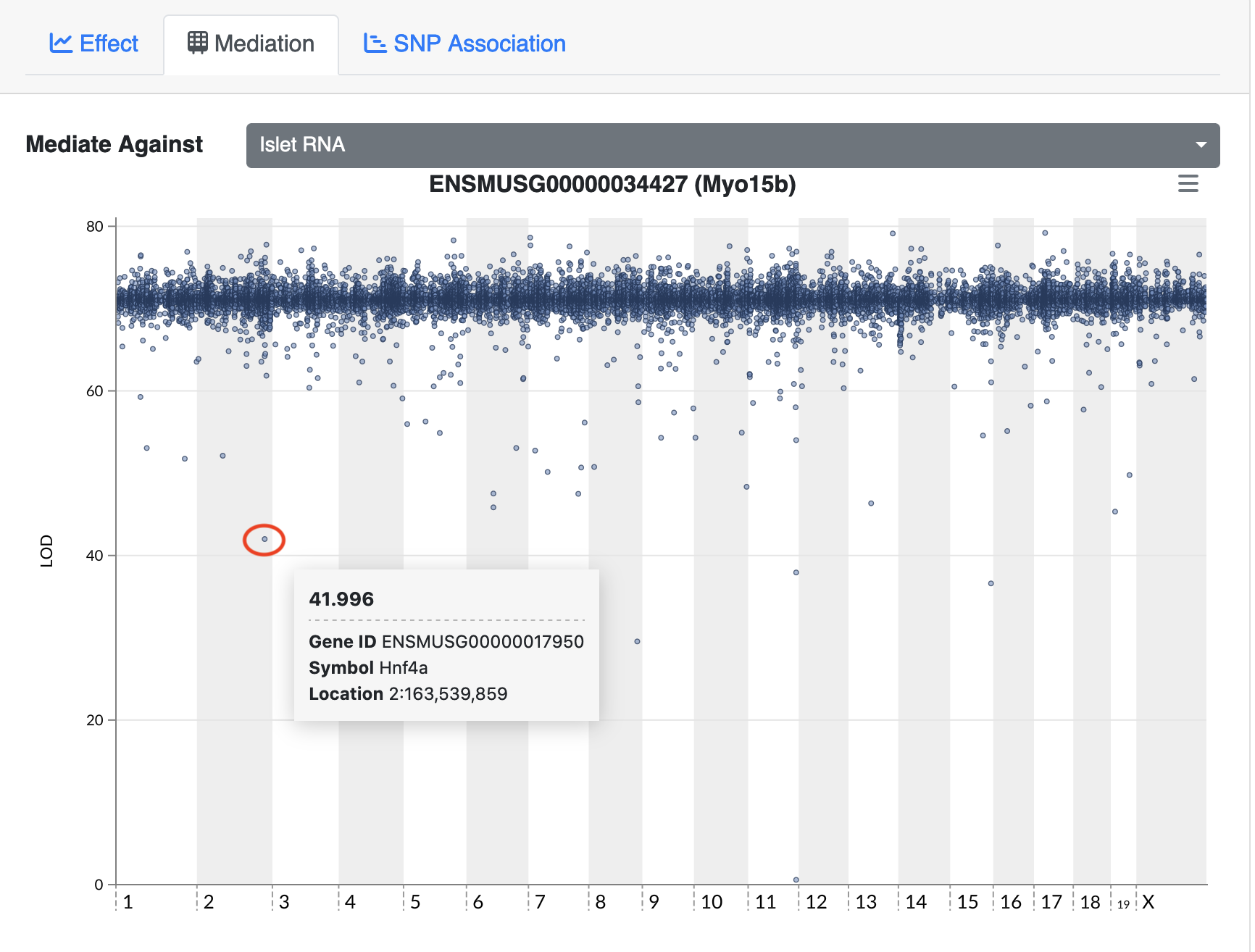Image resolution: width=1255 pixels, height=952 pixels.
Task: Click the red-circled Hnf4a data point
Action: click(264, 539)
